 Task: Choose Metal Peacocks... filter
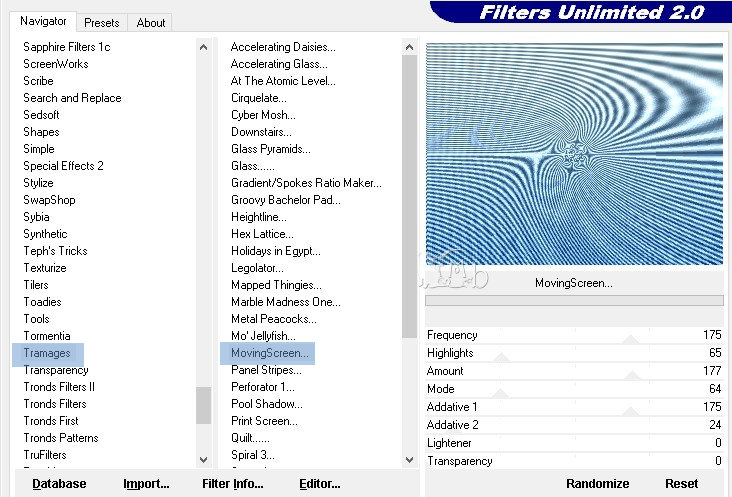pos(274,319)
